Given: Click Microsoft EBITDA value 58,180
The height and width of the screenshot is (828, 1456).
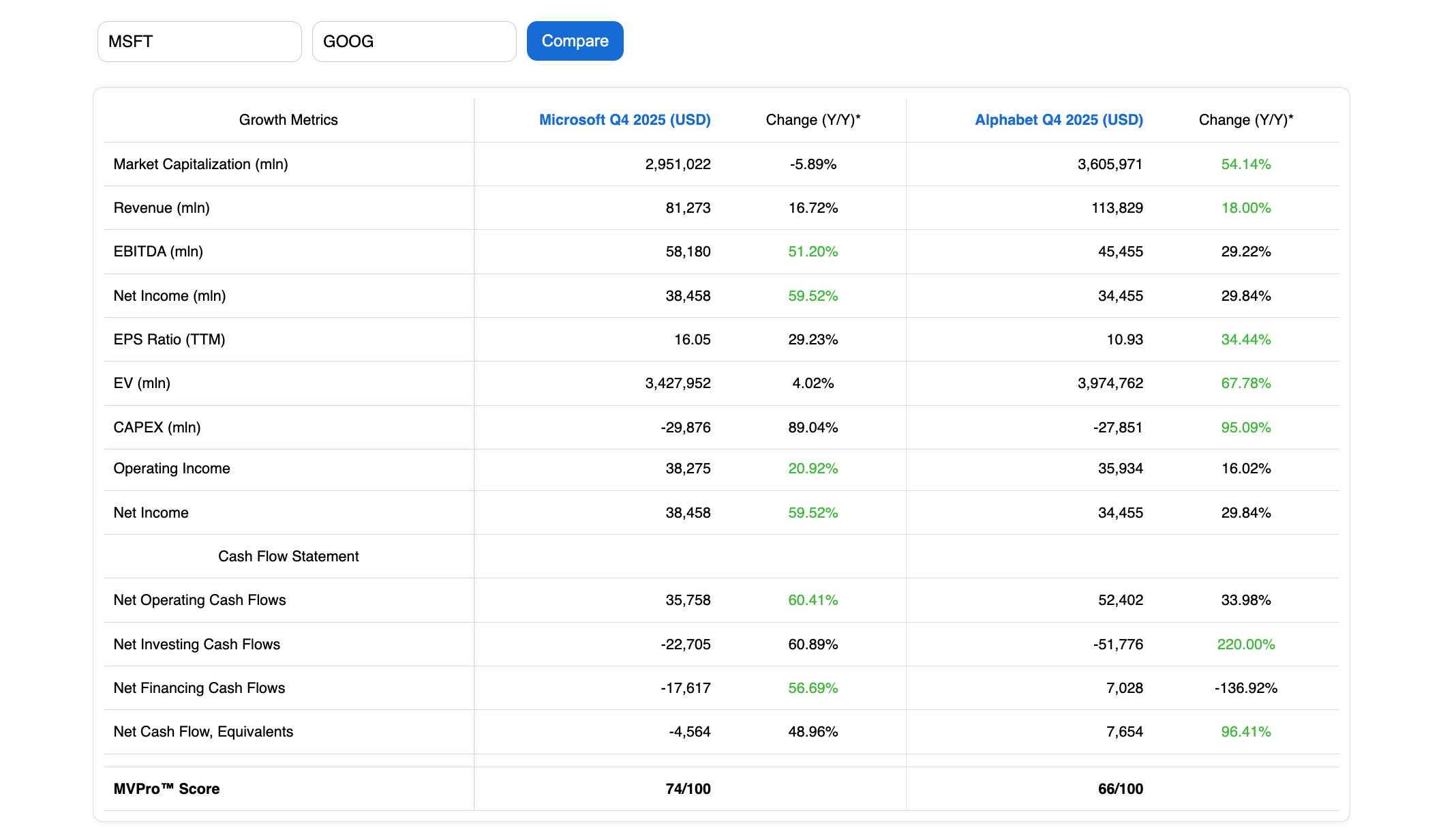Looking at the screenshot, I should click(x=688, y=252).
